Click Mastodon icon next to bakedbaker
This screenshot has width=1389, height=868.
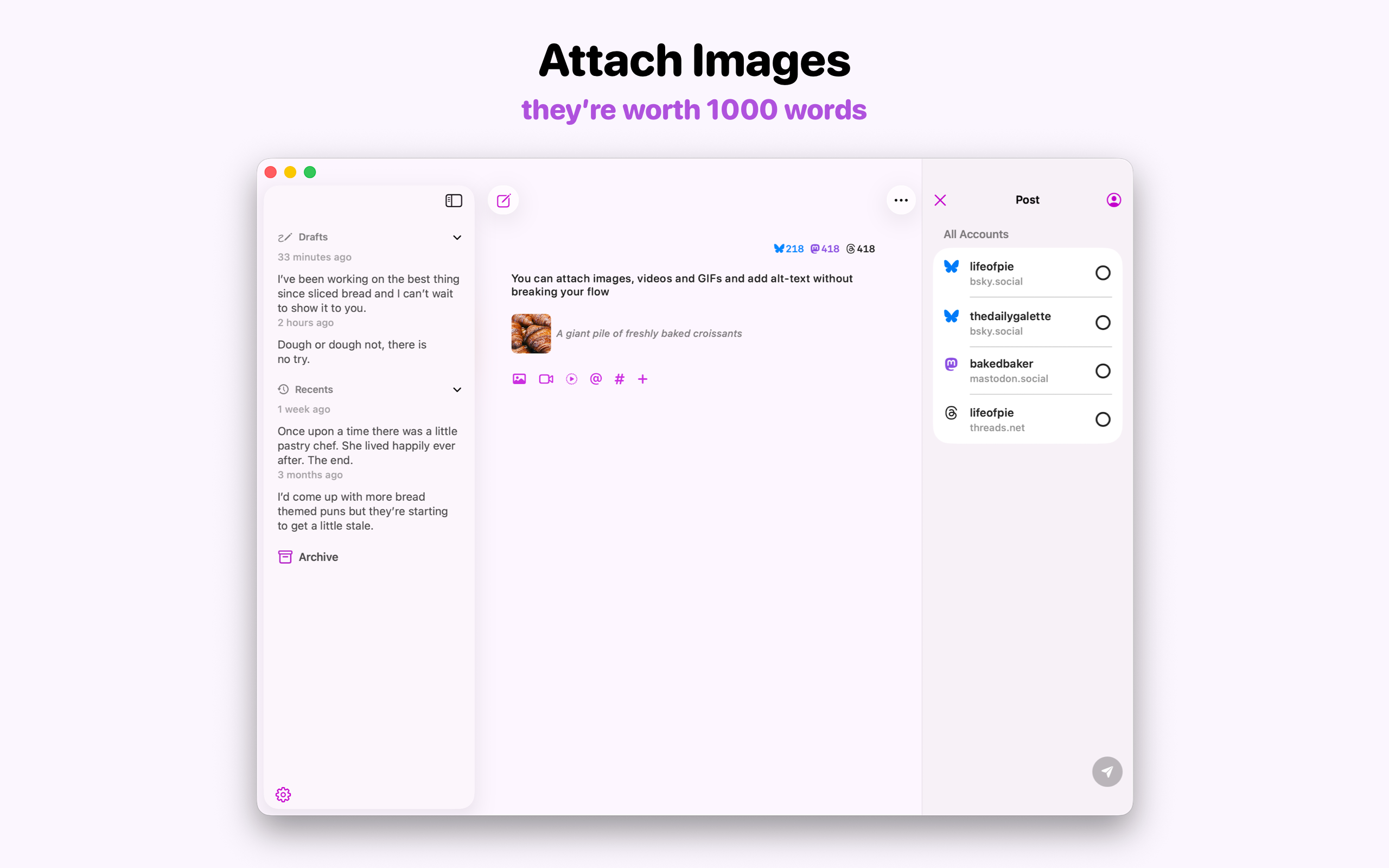coord(951,364)
